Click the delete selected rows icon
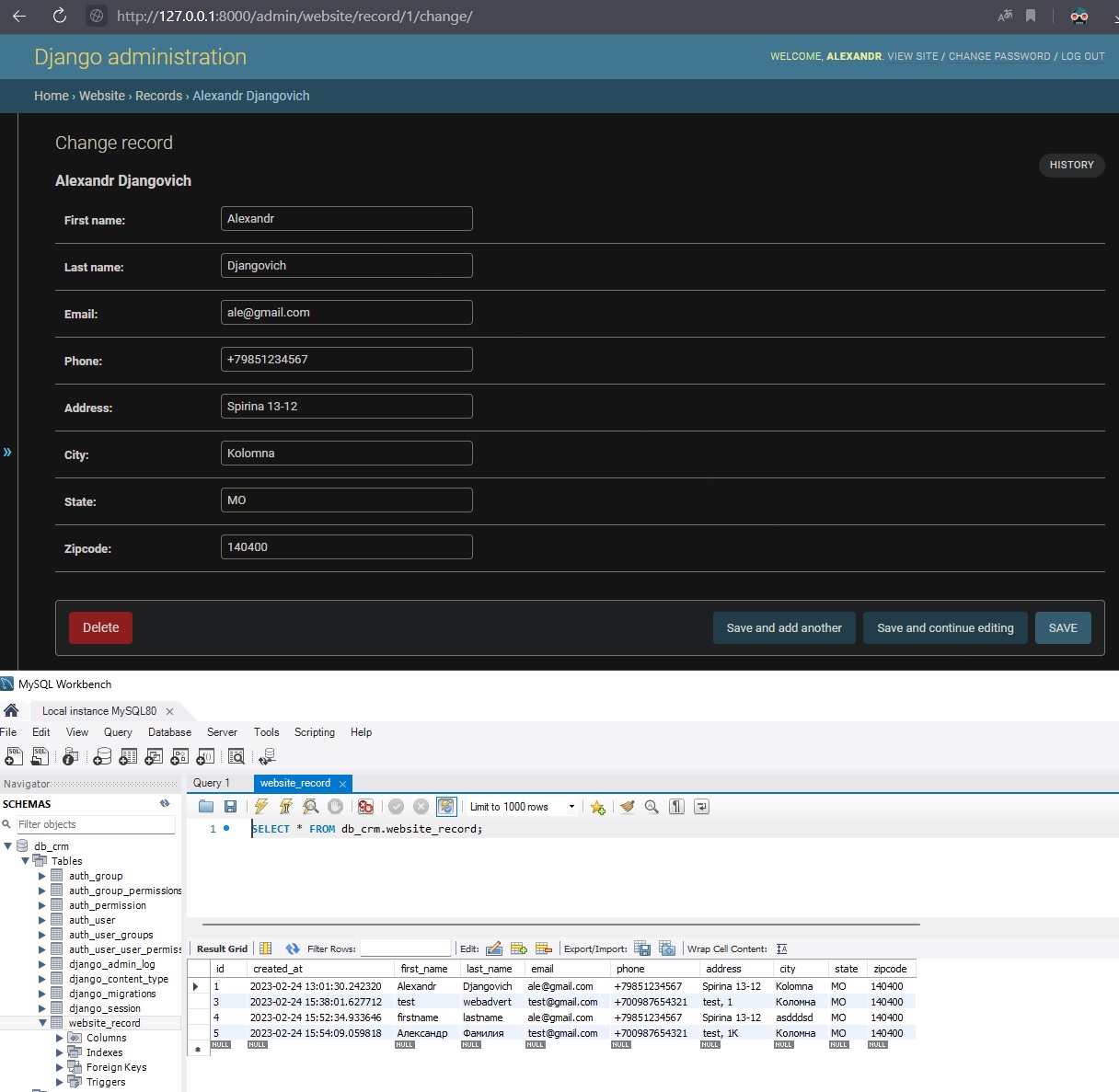This screenshot has width=1119, height=1092. (x=544, y=948)
